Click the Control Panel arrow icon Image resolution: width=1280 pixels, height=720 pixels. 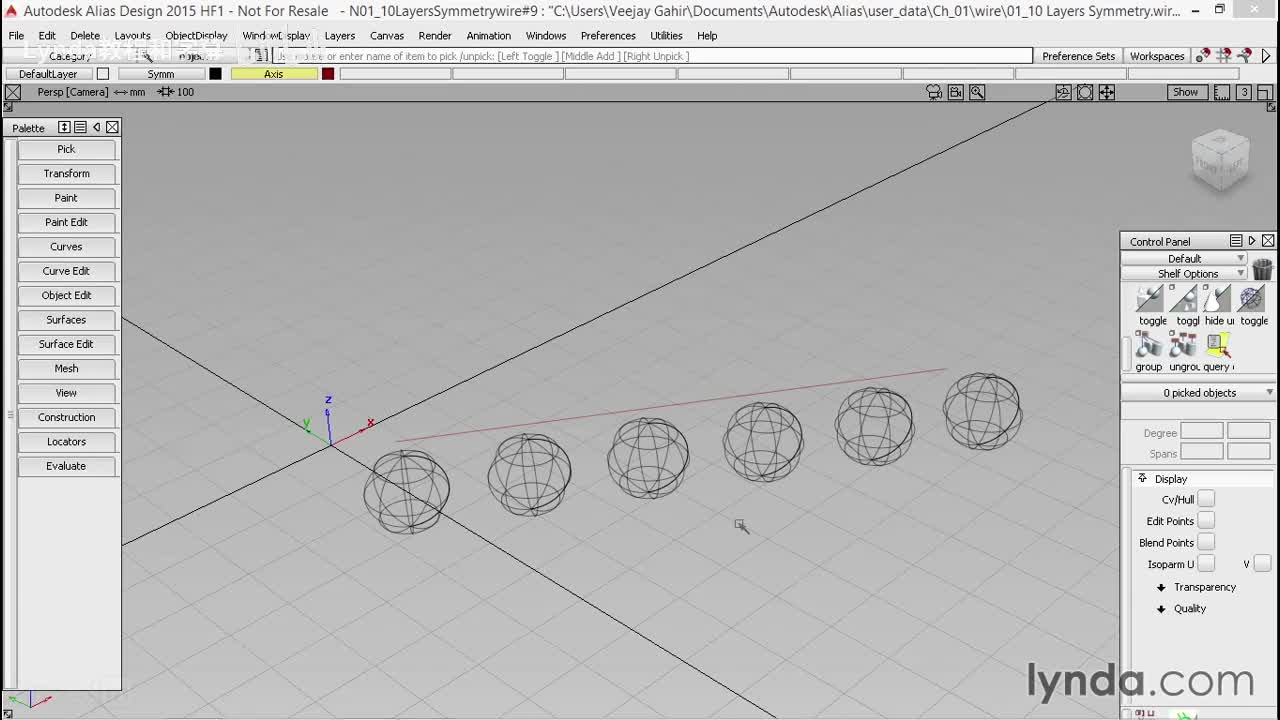(1252, 241)
